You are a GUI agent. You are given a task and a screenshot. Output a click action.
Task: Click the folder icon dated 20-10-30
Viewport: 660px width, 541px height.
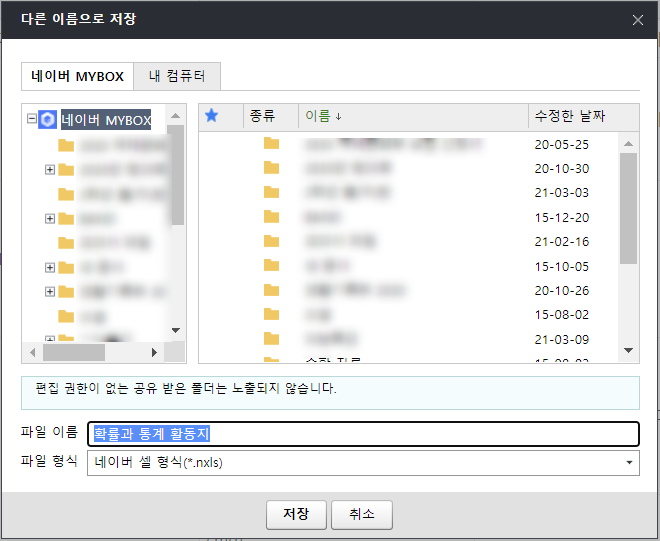[271, 168]
